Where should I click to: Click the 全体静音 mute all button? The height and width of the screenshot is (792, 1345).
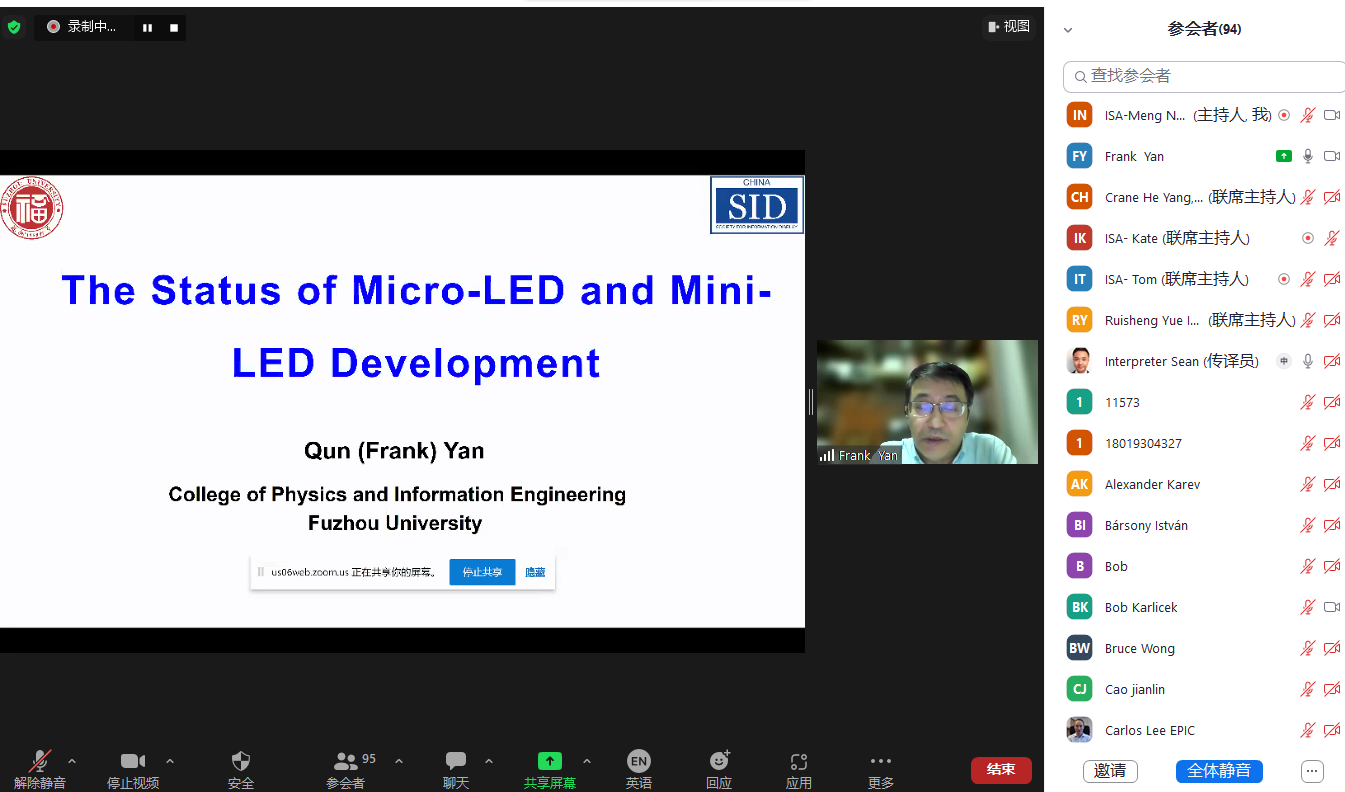[1219, 771]
